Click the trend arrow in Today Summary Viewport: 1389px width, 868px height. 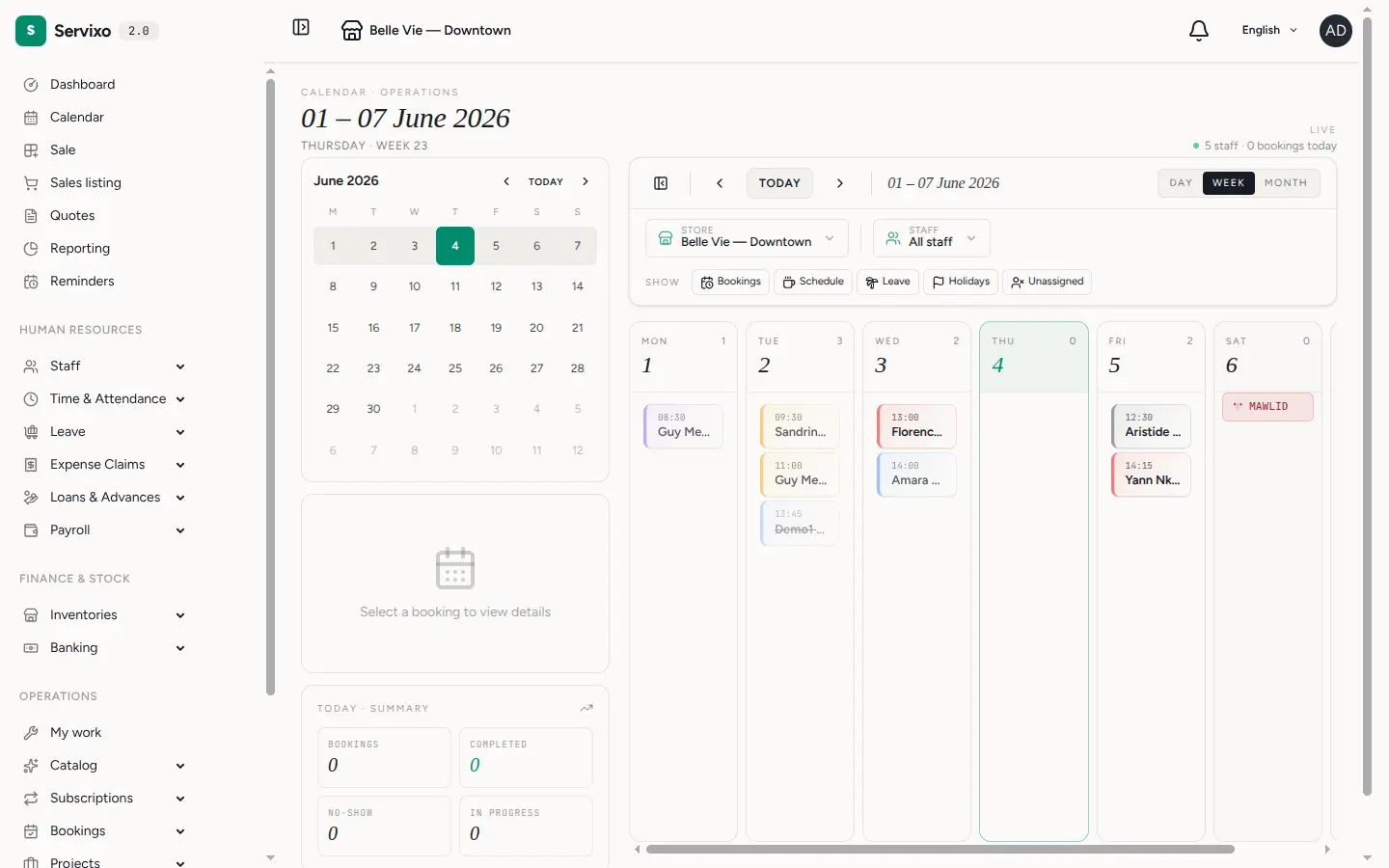tap(586, 708)
